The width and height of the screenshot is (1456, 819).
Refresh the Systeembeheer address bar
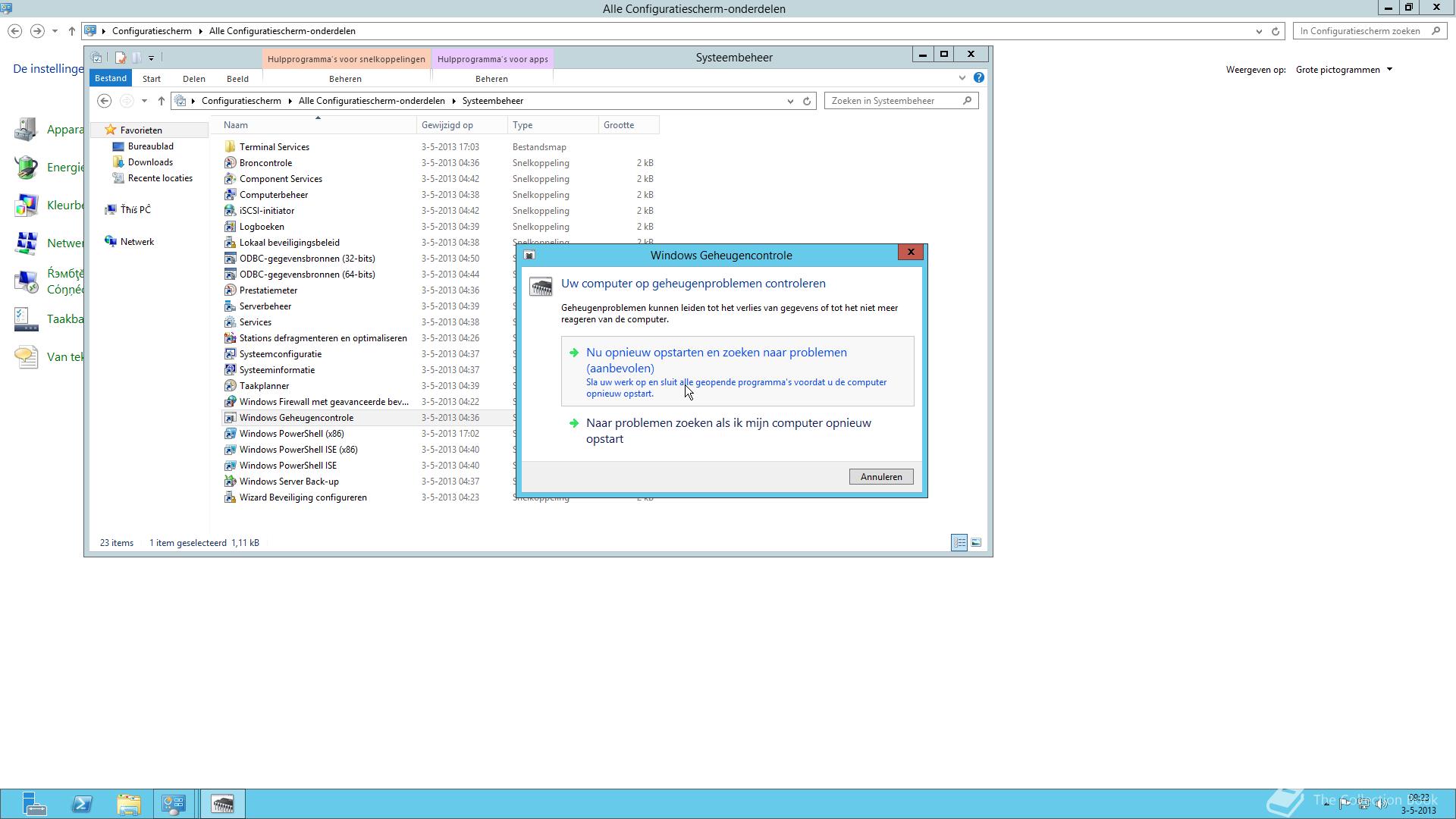807,101
